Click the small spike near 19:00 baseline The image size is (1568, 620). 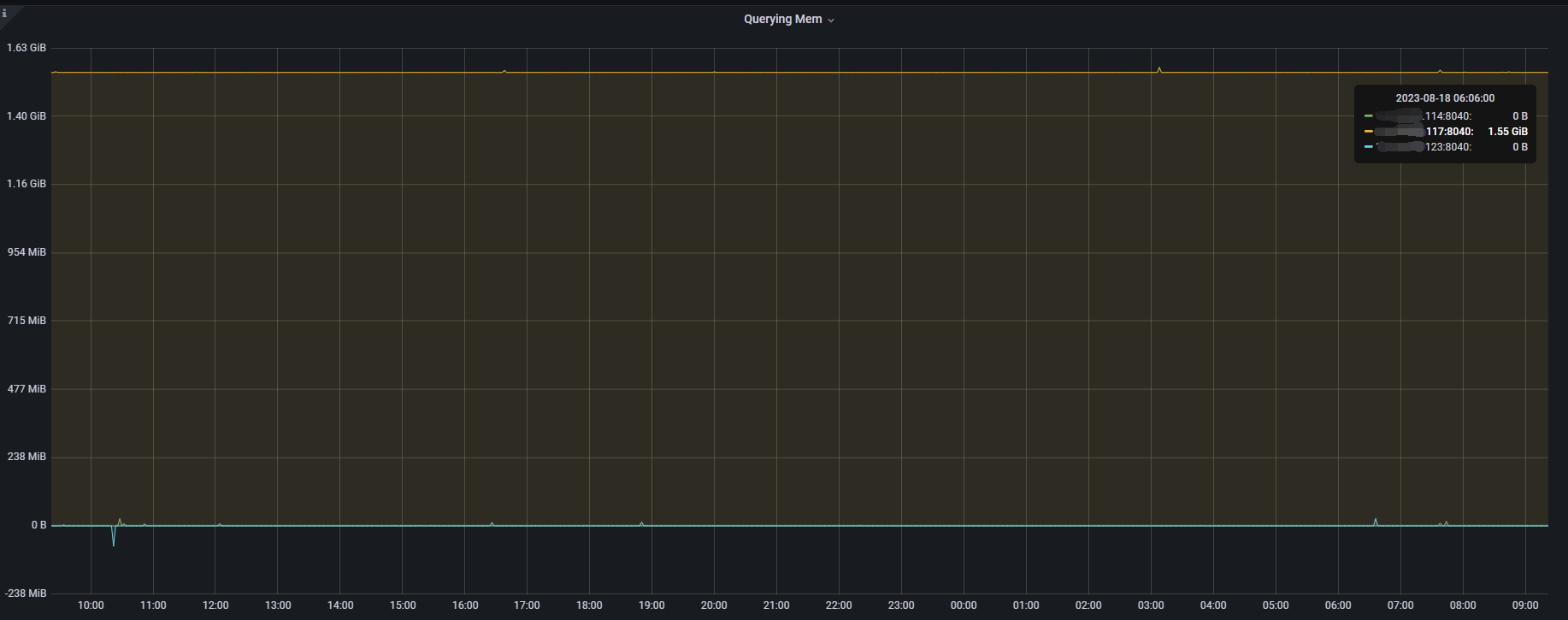coord(641,523)
